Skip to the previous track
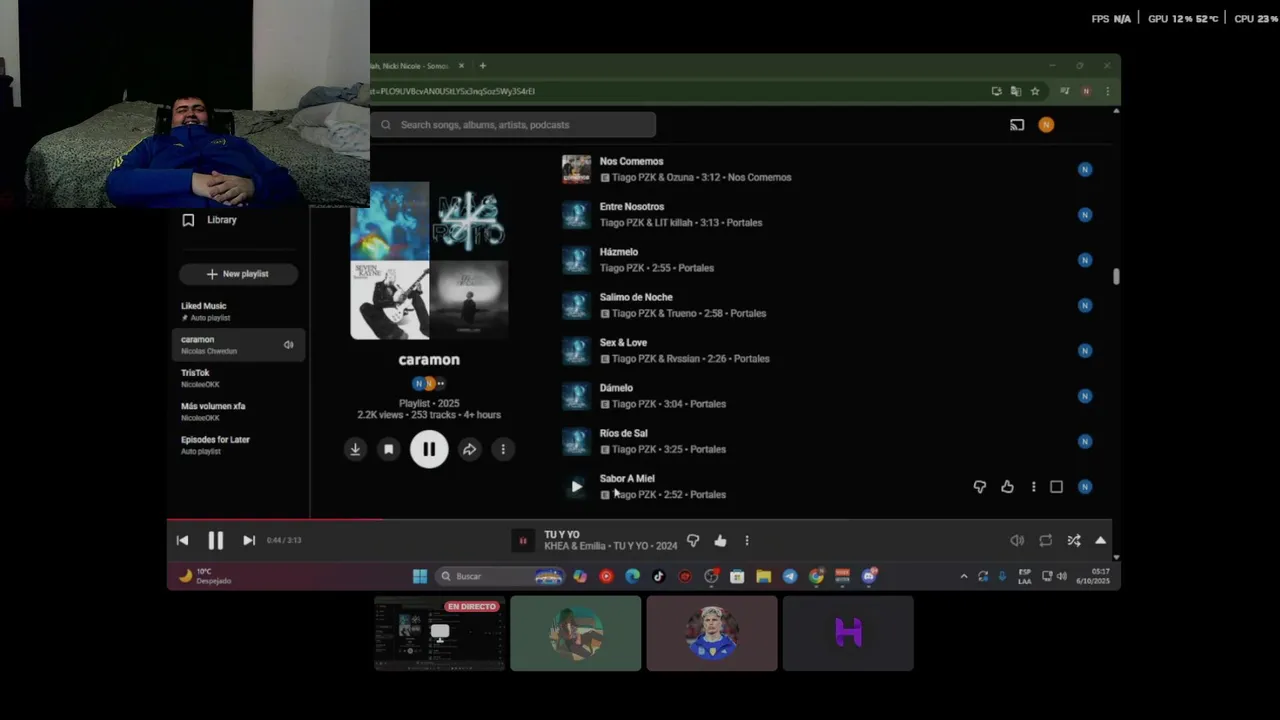 [x=182, y=540]
